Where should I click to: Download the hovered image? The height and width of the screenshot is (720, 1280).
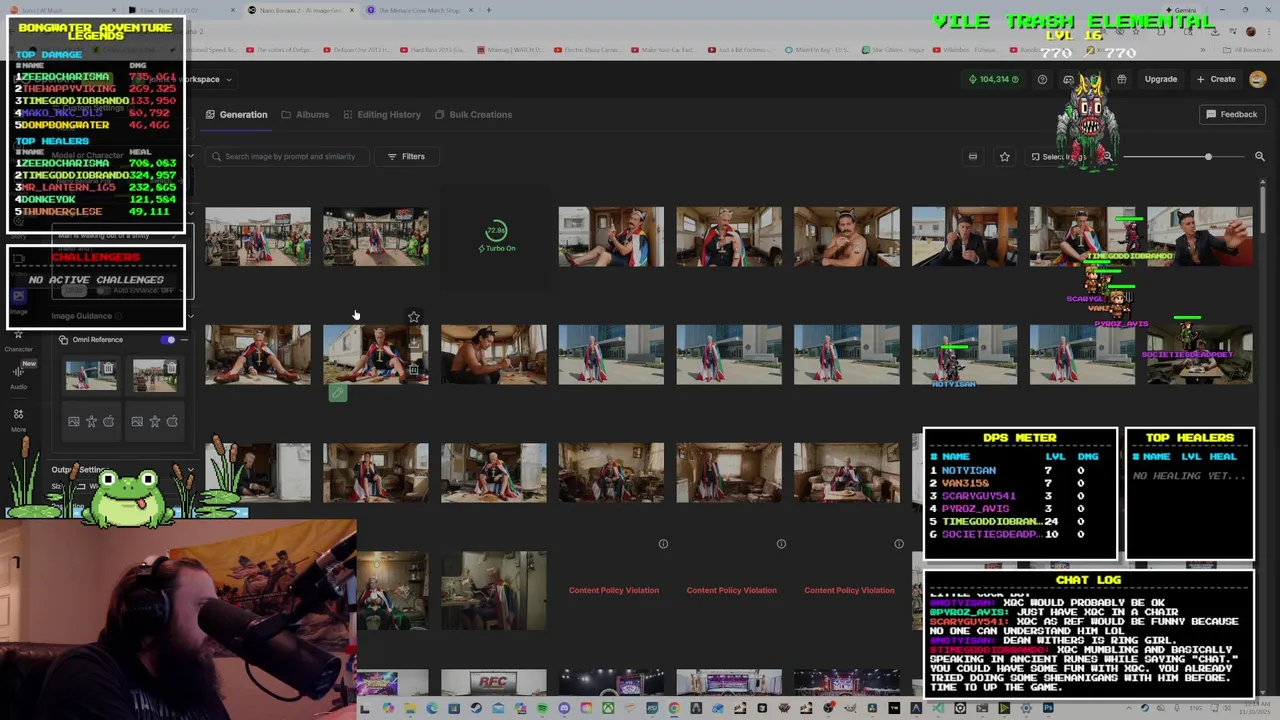coord(414,343)
